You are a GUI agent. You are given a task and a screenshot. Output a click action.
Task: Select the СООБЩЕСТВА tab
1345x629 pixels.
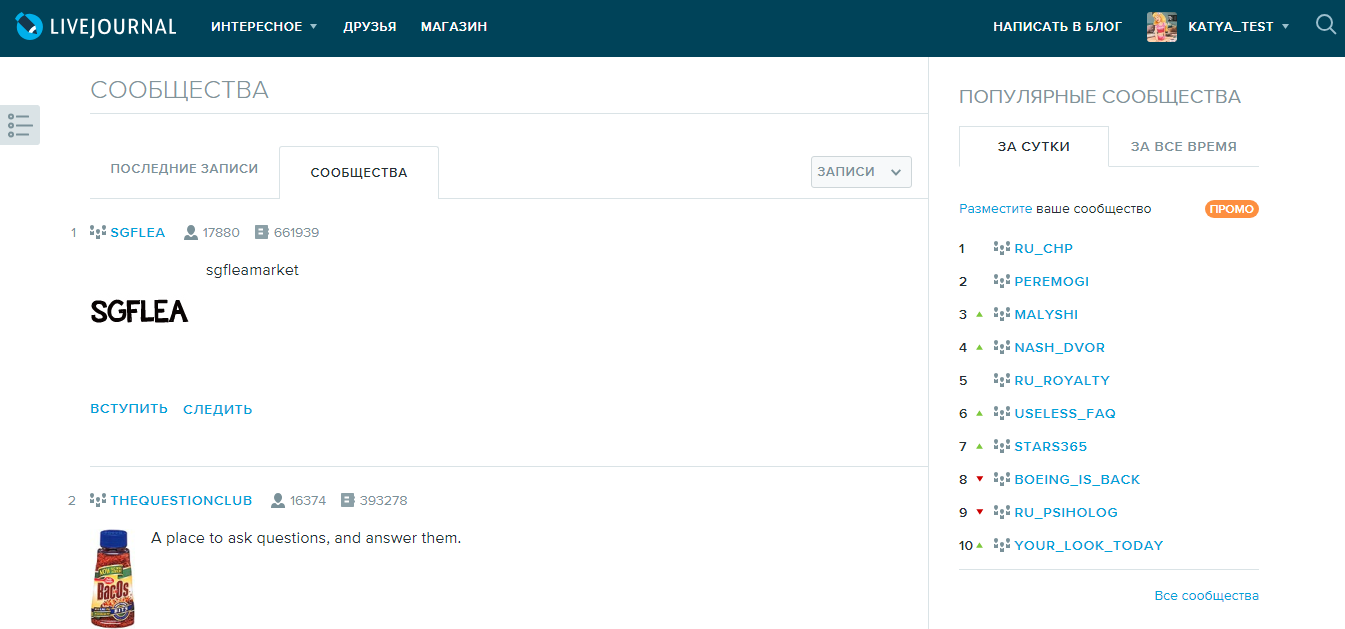click(359, 172)
